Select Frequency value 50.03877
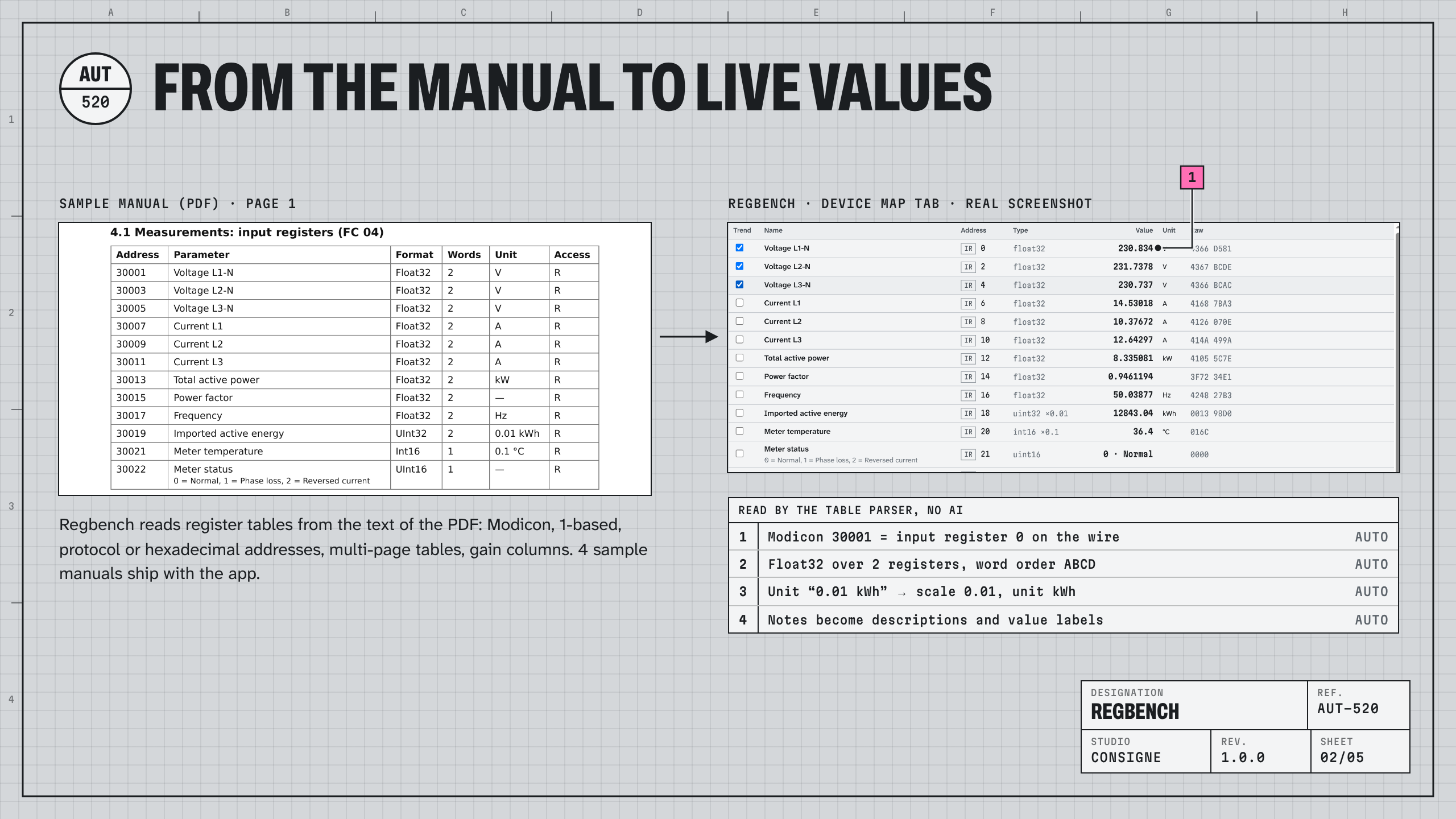 click(1133, 395)
